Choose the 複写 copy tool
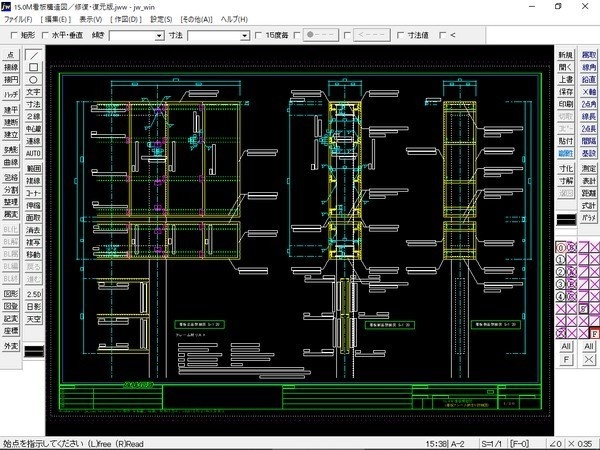 click(34, 242)
